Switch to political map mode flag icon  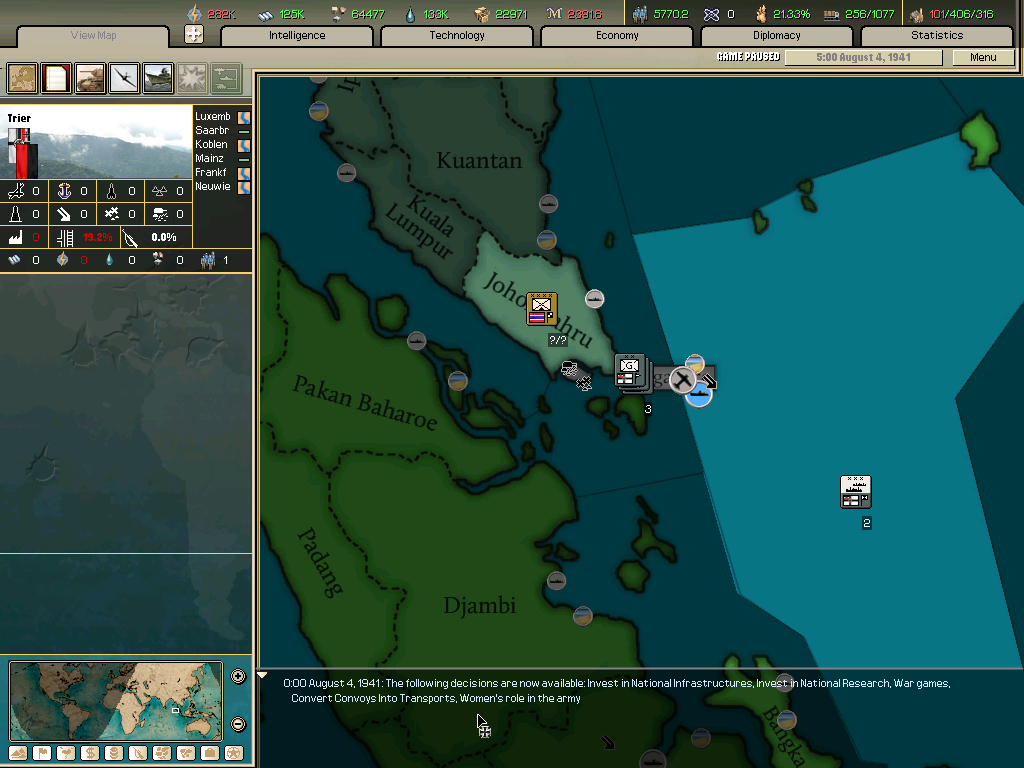(x=43, y=753)
